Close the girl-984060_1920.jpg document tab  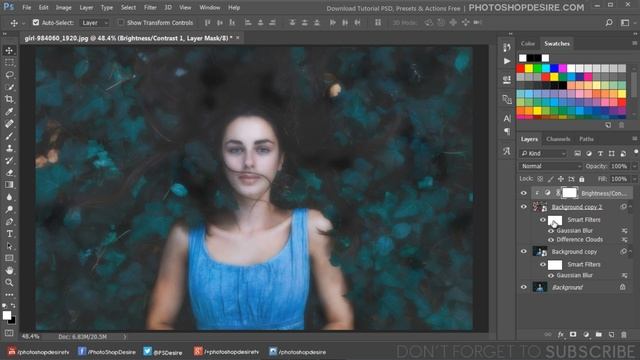tap(238, 38)
